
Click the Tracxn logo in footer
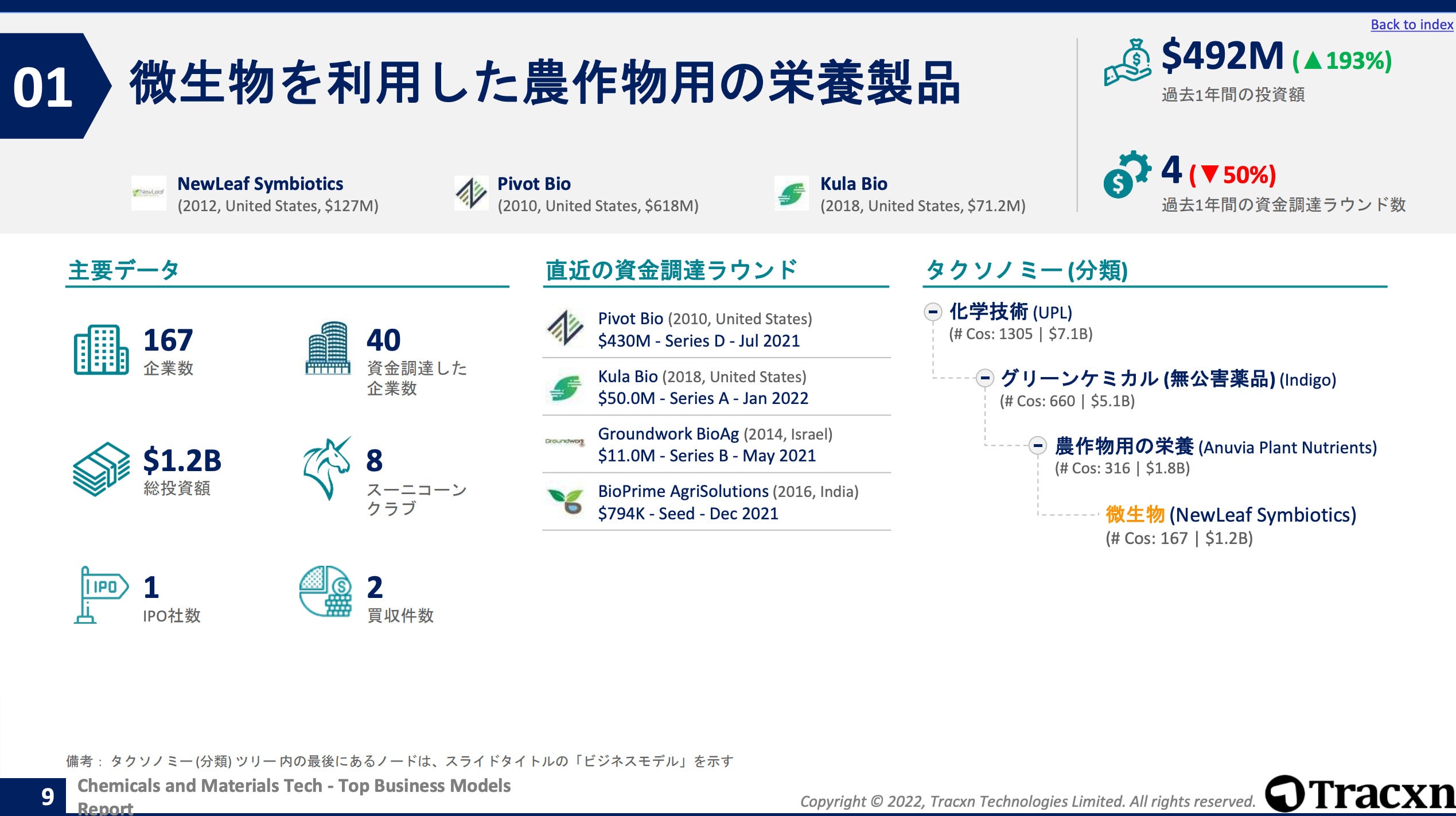[1360, 794]
